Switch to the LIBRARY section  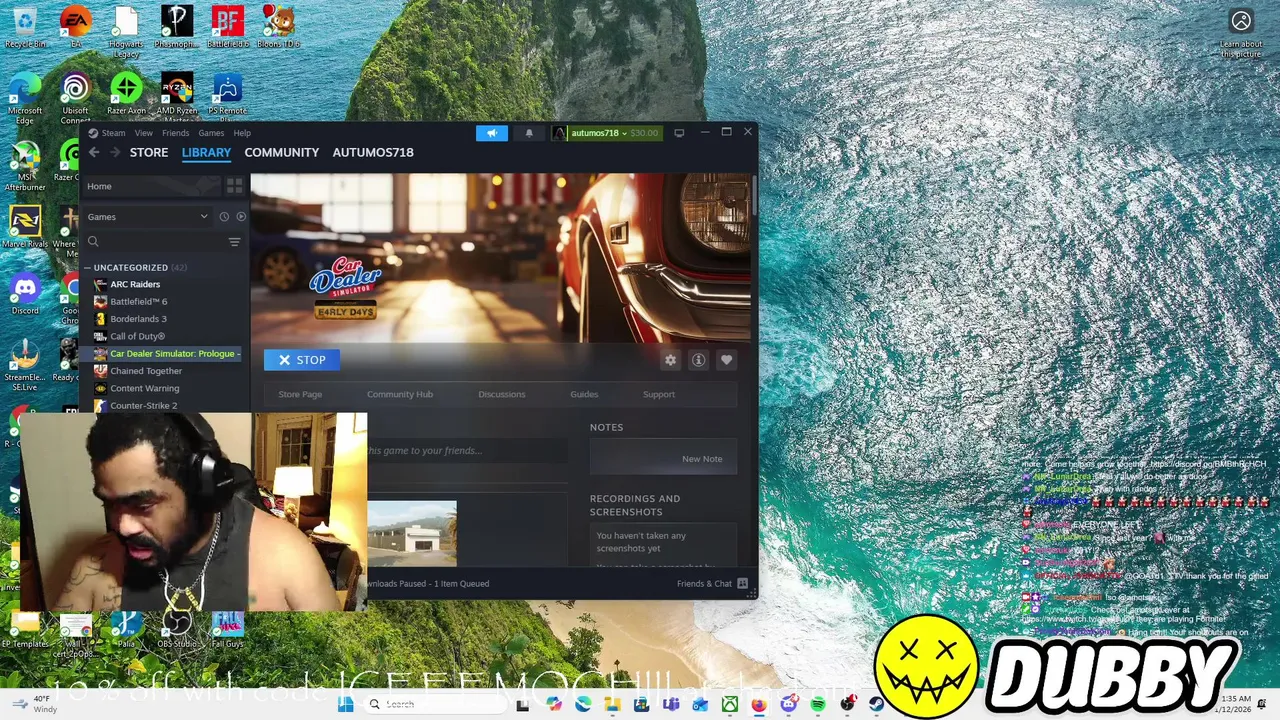point(206,152)
